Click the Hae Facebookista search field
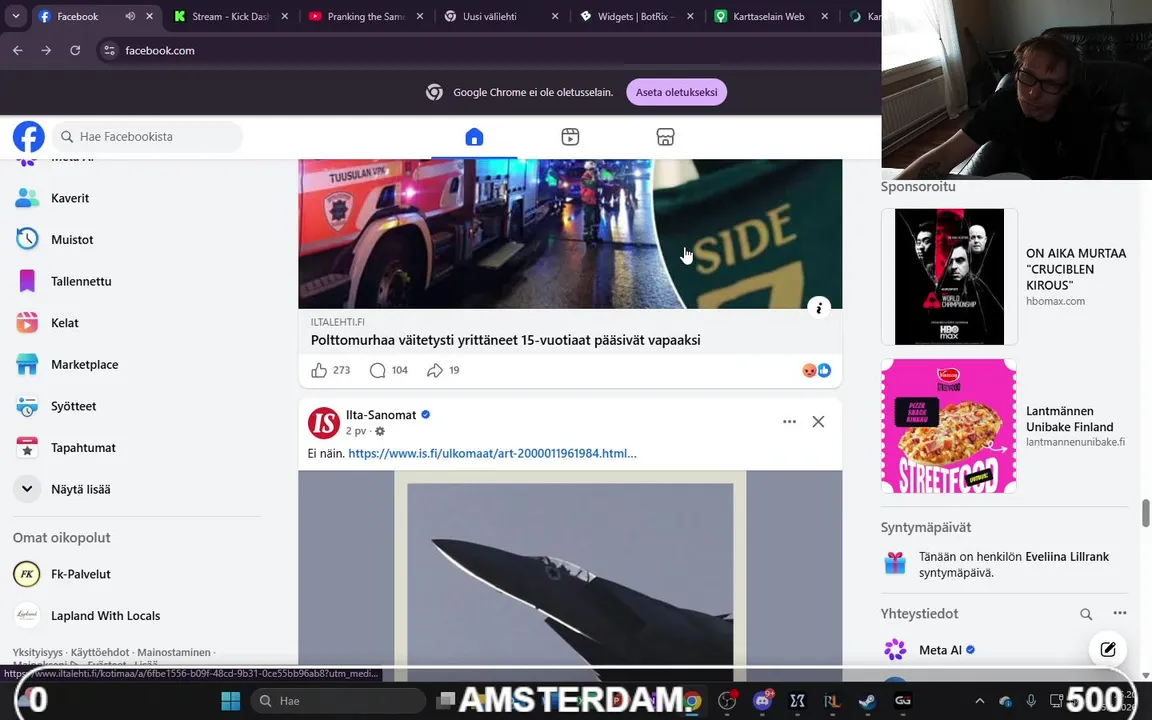The height and width of the screenshot is (720, 1152). point(147,137)
